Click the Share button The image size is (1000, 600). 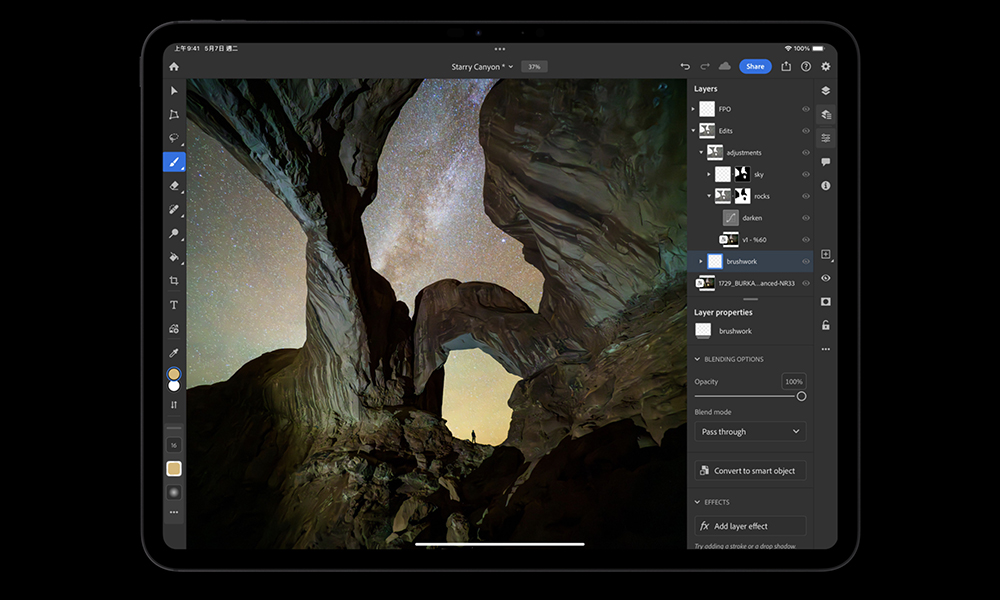click(755, 66)
